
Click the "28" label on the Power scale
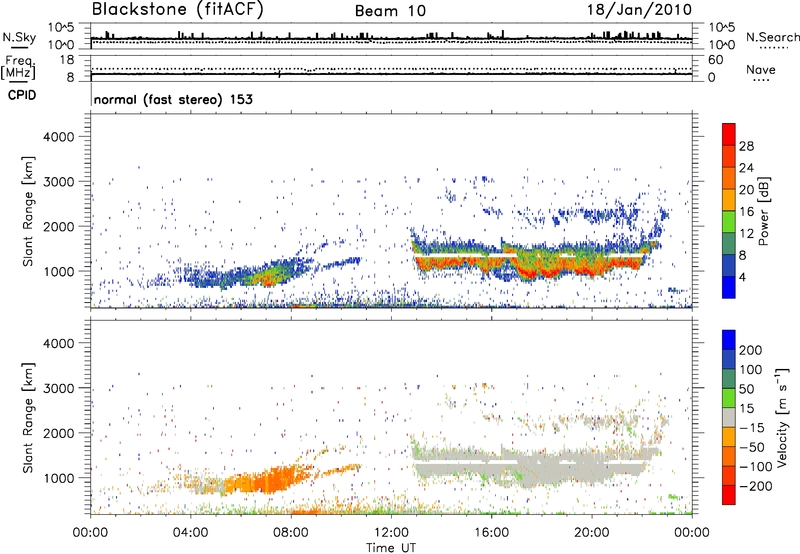[x=746, y=146]
